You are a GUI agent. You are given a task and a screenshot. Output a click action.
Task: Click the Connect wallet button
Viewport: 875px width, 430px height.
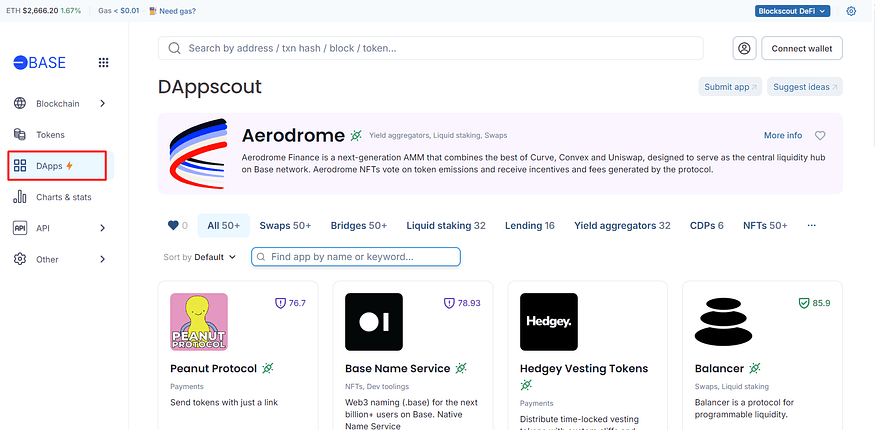(x=802, y=49)
